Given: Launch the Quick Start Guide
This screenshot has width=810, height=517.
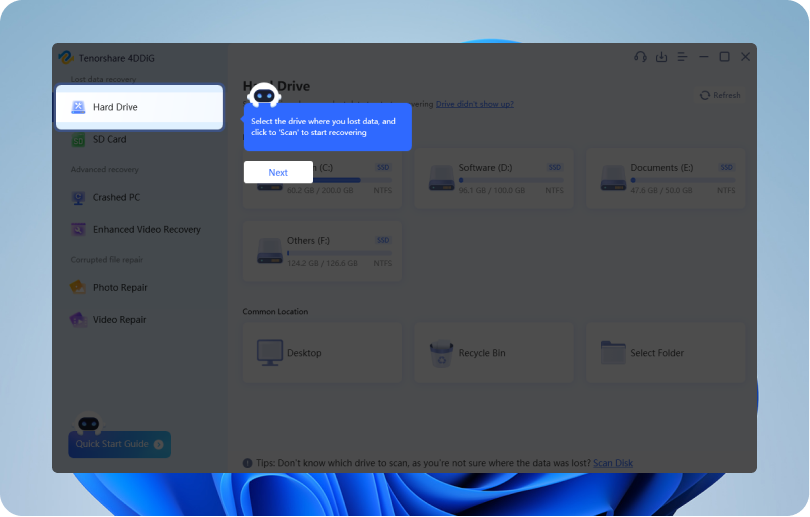Looking at the screenshot, I should pos(119,444).
